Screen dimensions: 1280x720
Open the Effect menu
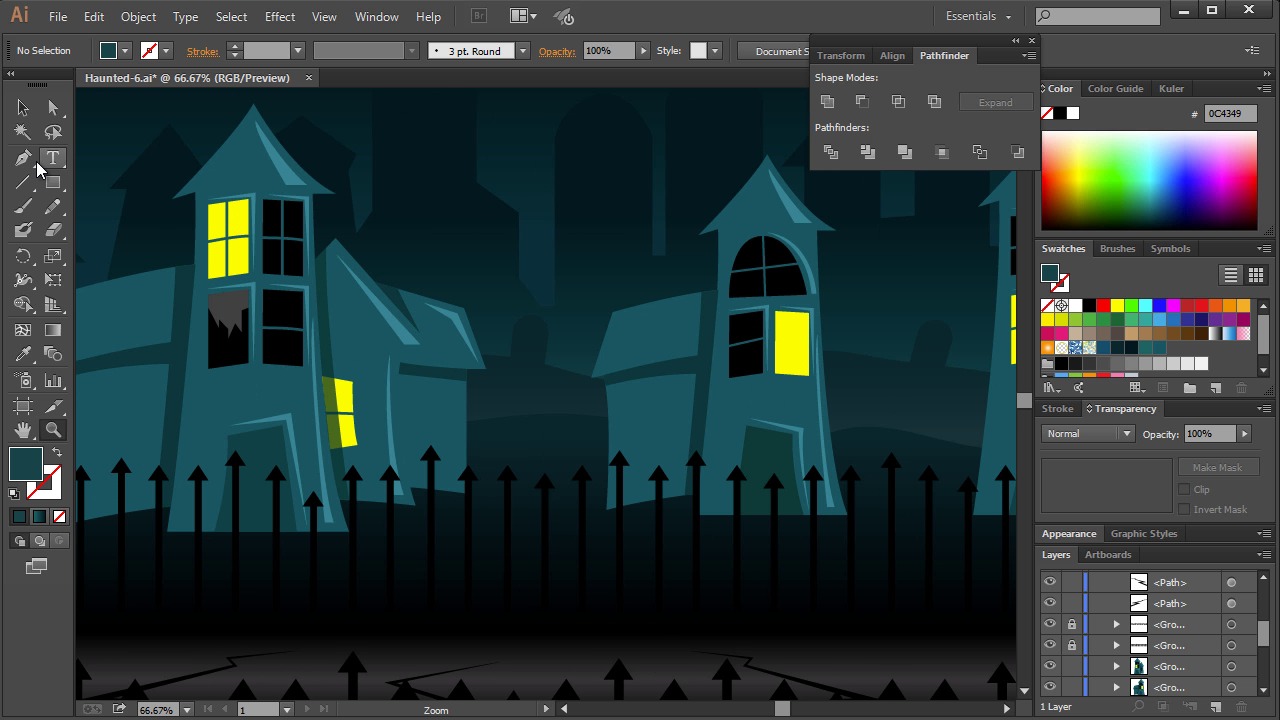[x=280, y=17]
